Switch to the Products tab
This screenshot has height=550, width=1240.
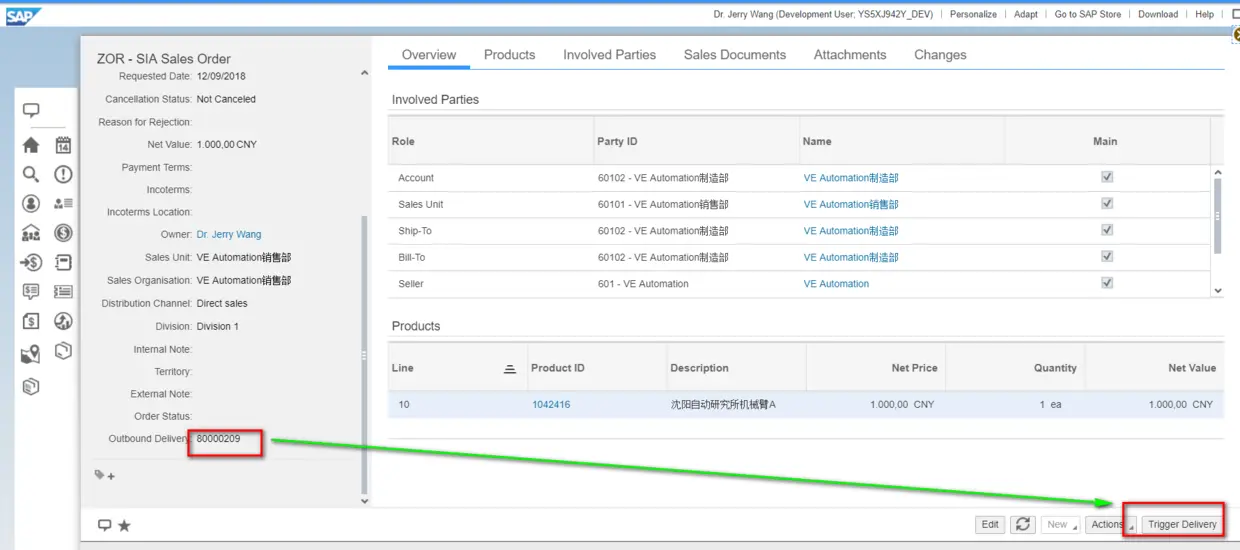pos(509,55)
